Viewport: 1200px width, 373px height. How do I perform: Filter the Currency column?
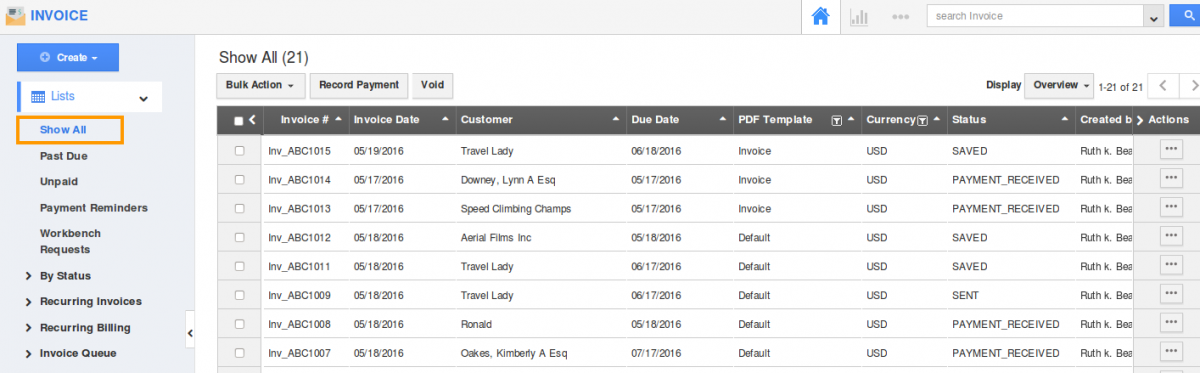[x=921, y=120]
